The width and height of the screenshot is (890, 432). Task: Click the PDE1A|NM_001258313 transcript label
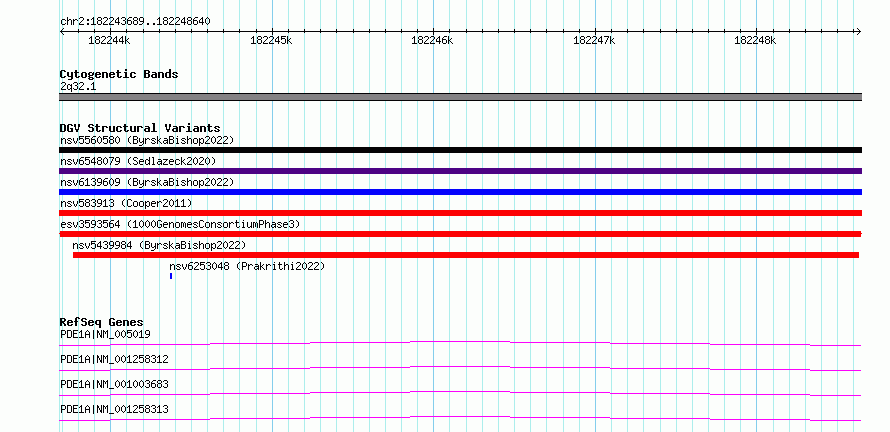tap(114, 409)
